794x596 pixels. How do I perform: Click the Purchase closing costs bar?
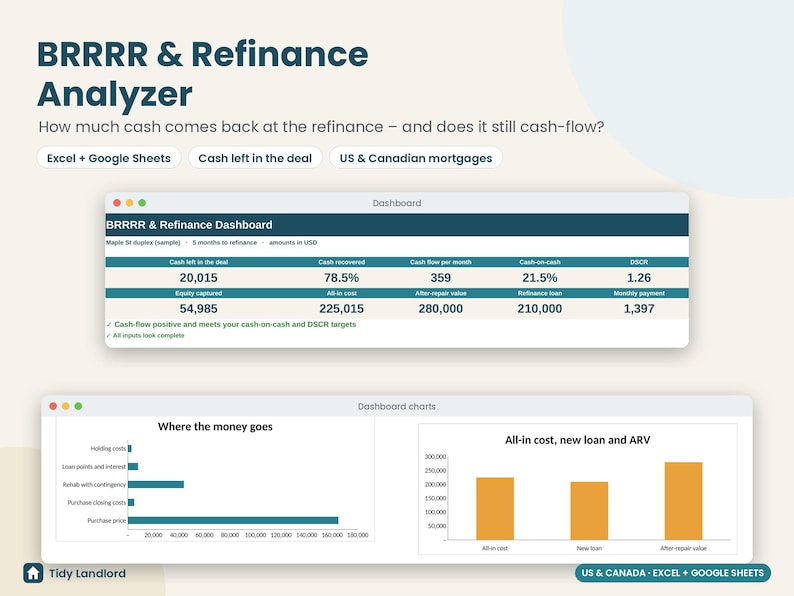131,502
